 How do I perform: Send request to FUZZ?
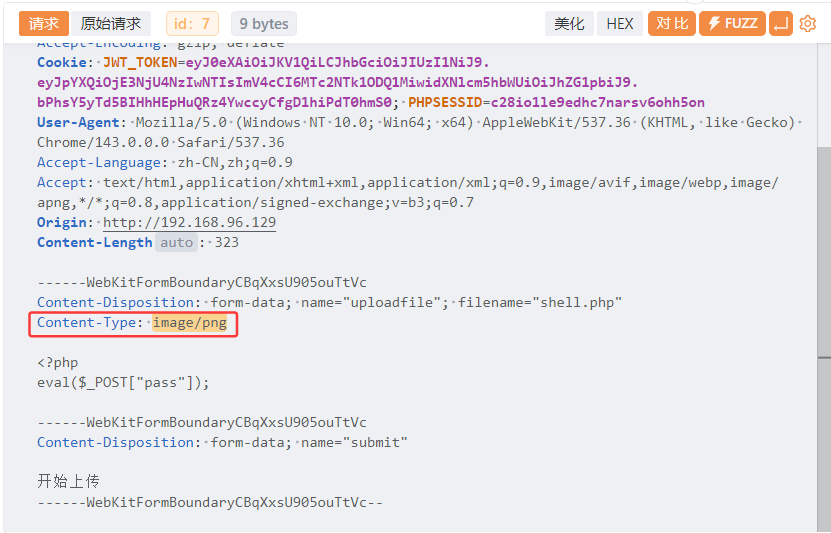point(732,23)
